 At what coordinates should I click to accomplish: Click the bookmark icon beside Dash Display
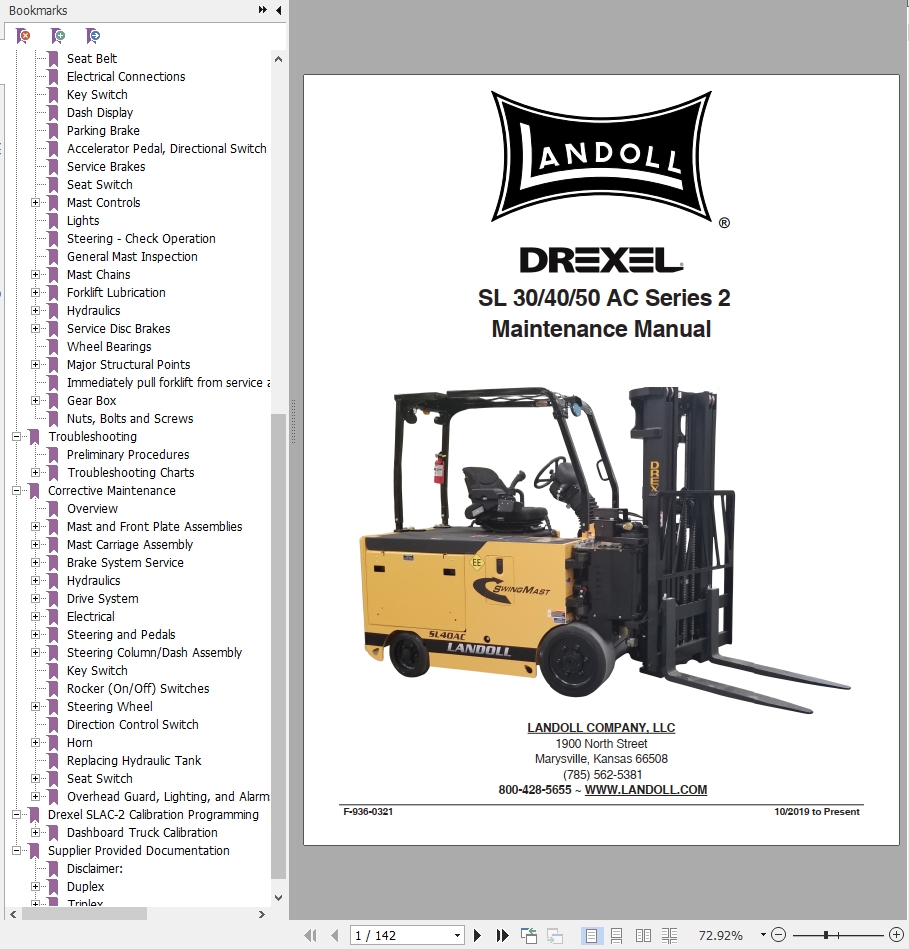(53, 113)
